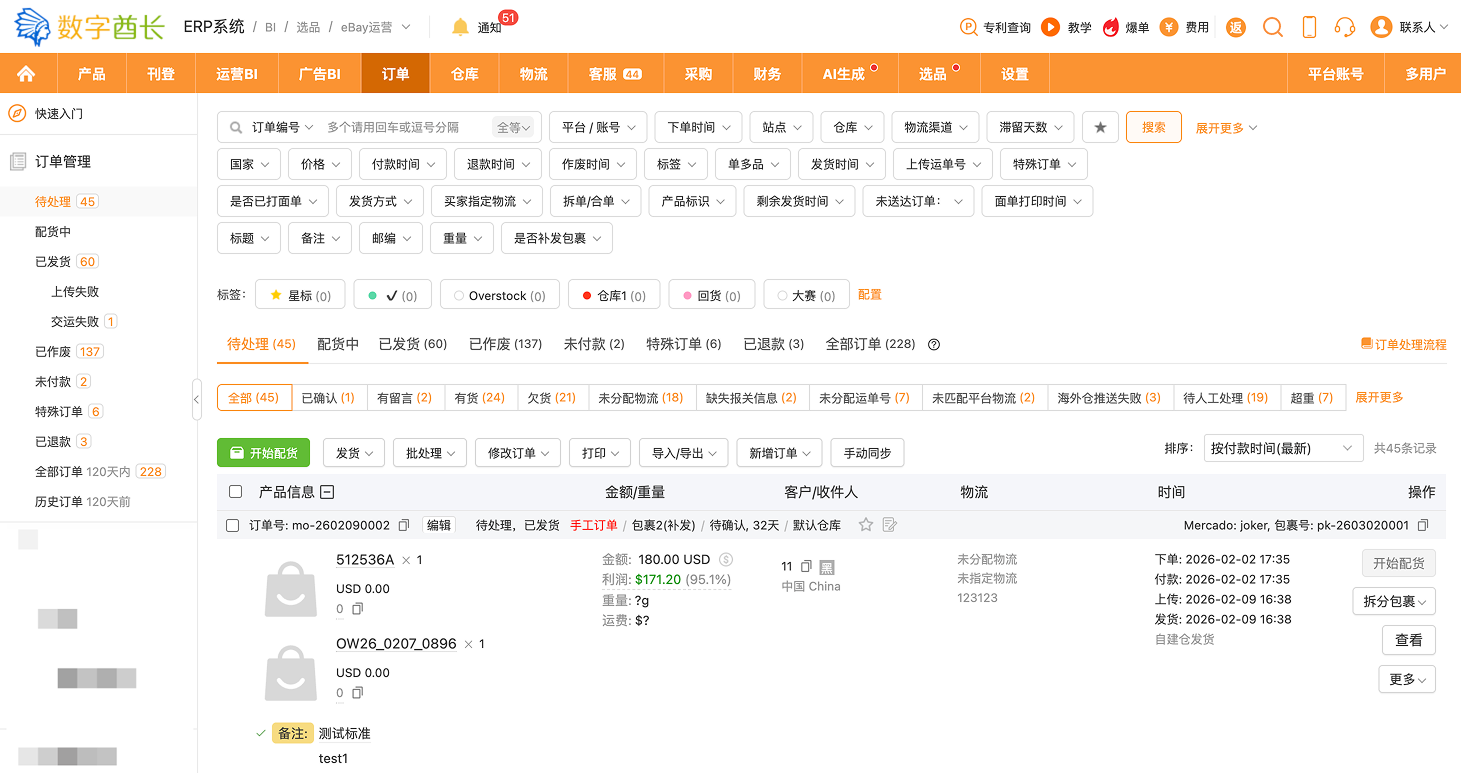Click the magnifier search icon in header
This screenshot has width=1461, height=773.
pyautogui.click(x=1272, y=27)
